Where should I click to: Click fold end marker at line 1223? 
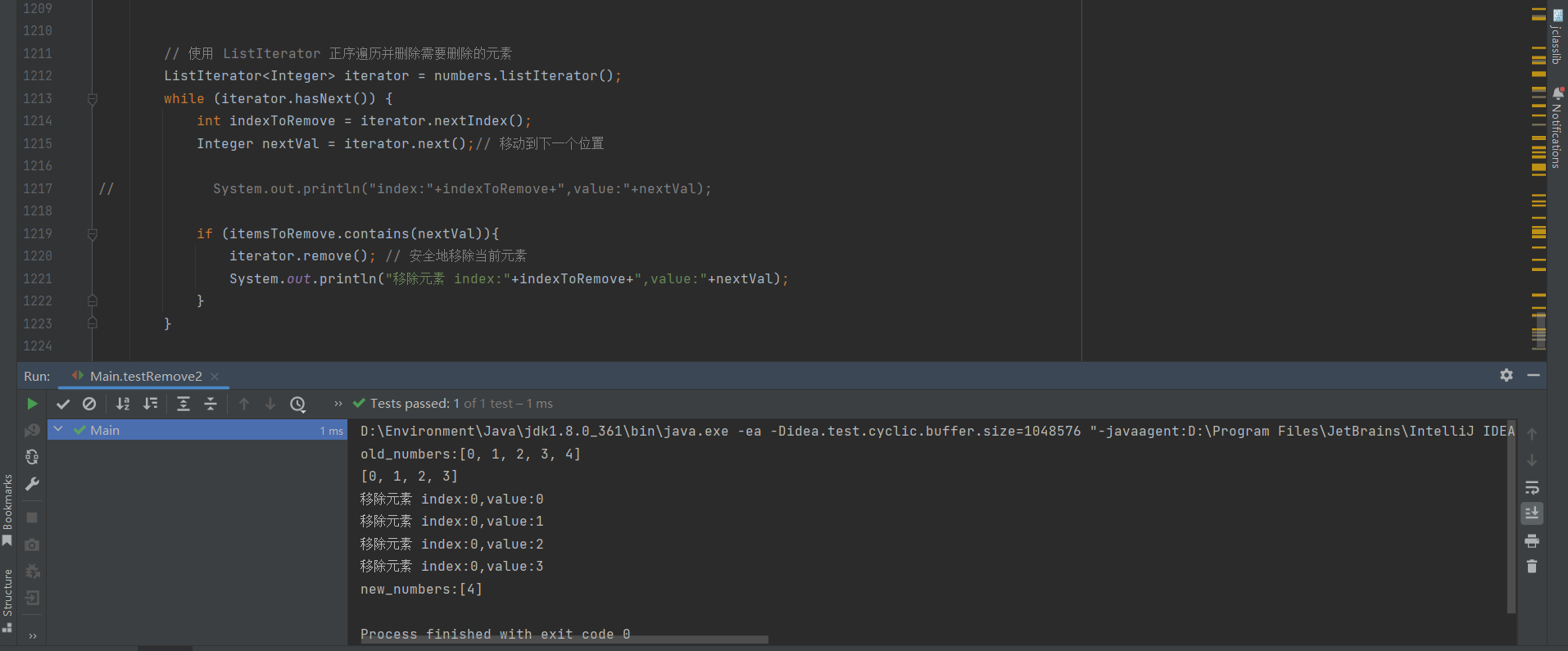[93, 323]
